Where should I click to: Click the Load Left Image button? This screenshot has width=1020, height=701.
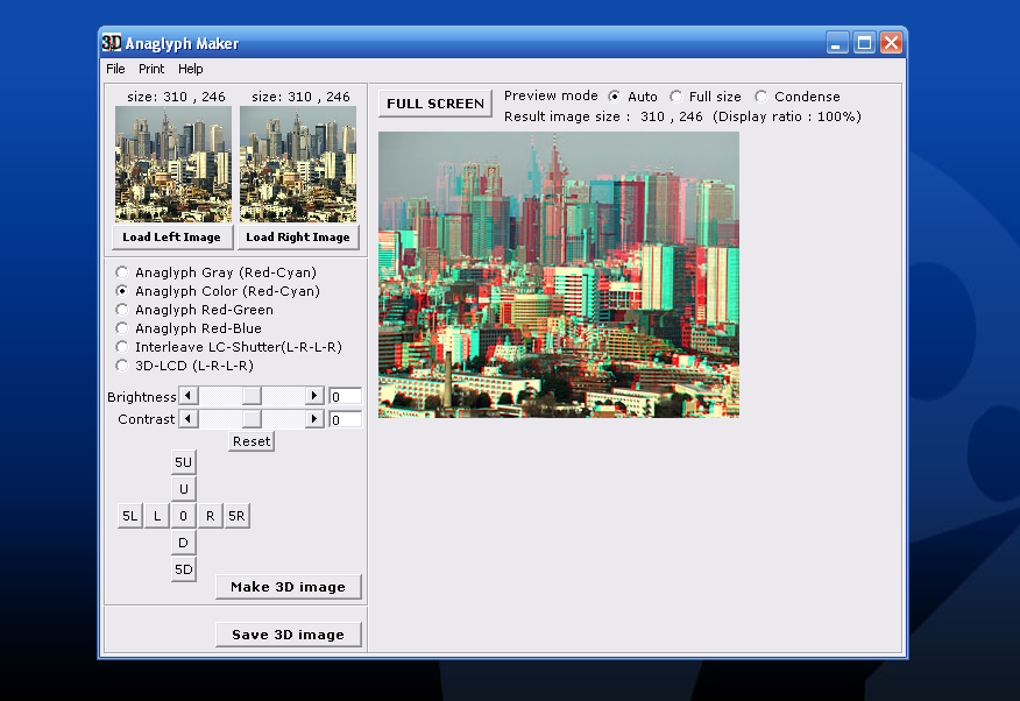click(x=172, y=237)
